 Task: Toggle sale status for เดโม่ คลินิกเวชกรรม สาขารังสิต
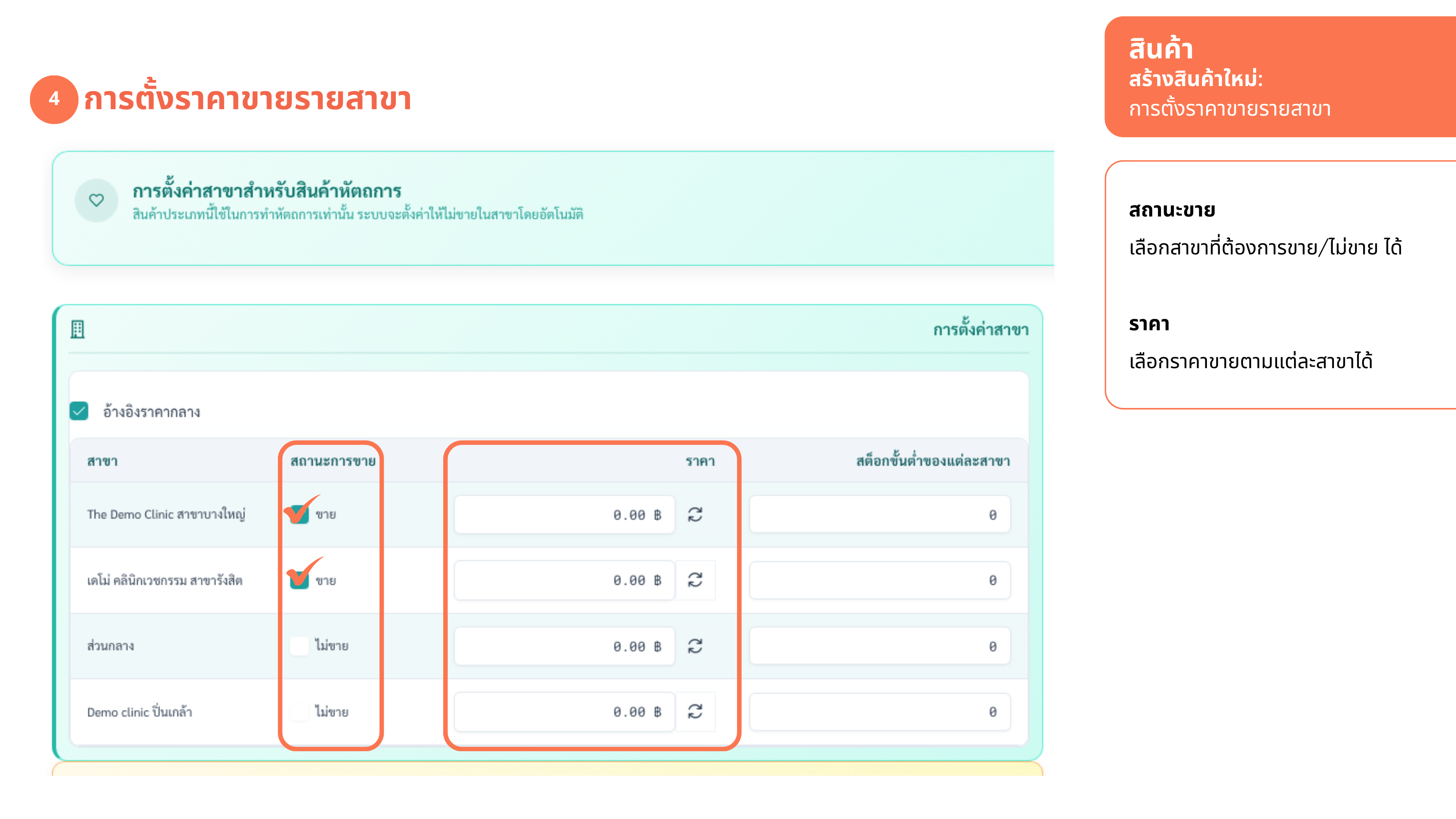click(300, 580)
